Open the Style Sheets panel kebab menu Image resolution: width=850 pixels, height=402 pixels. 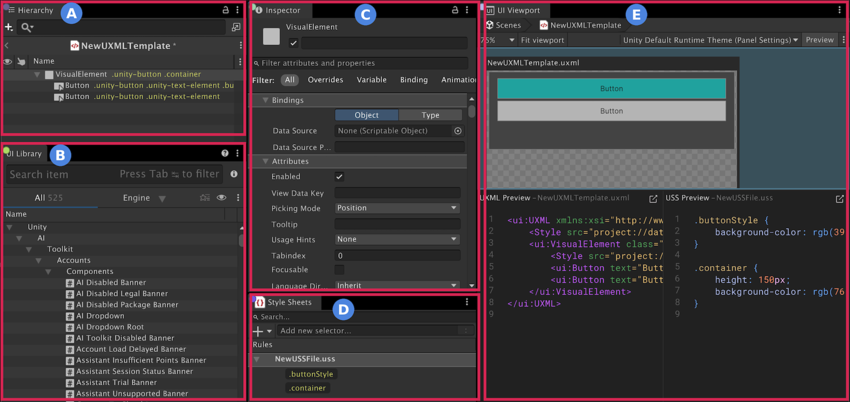[x=467, y=302]
